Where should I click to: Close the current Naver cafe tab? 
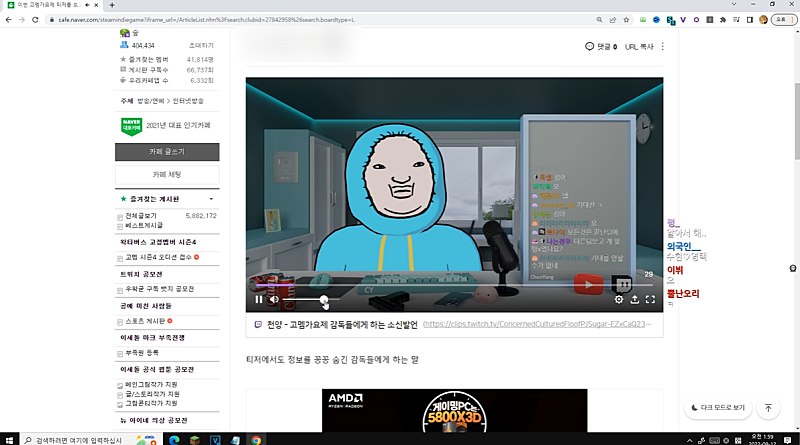pyautogui.click(x=96, y=5)
